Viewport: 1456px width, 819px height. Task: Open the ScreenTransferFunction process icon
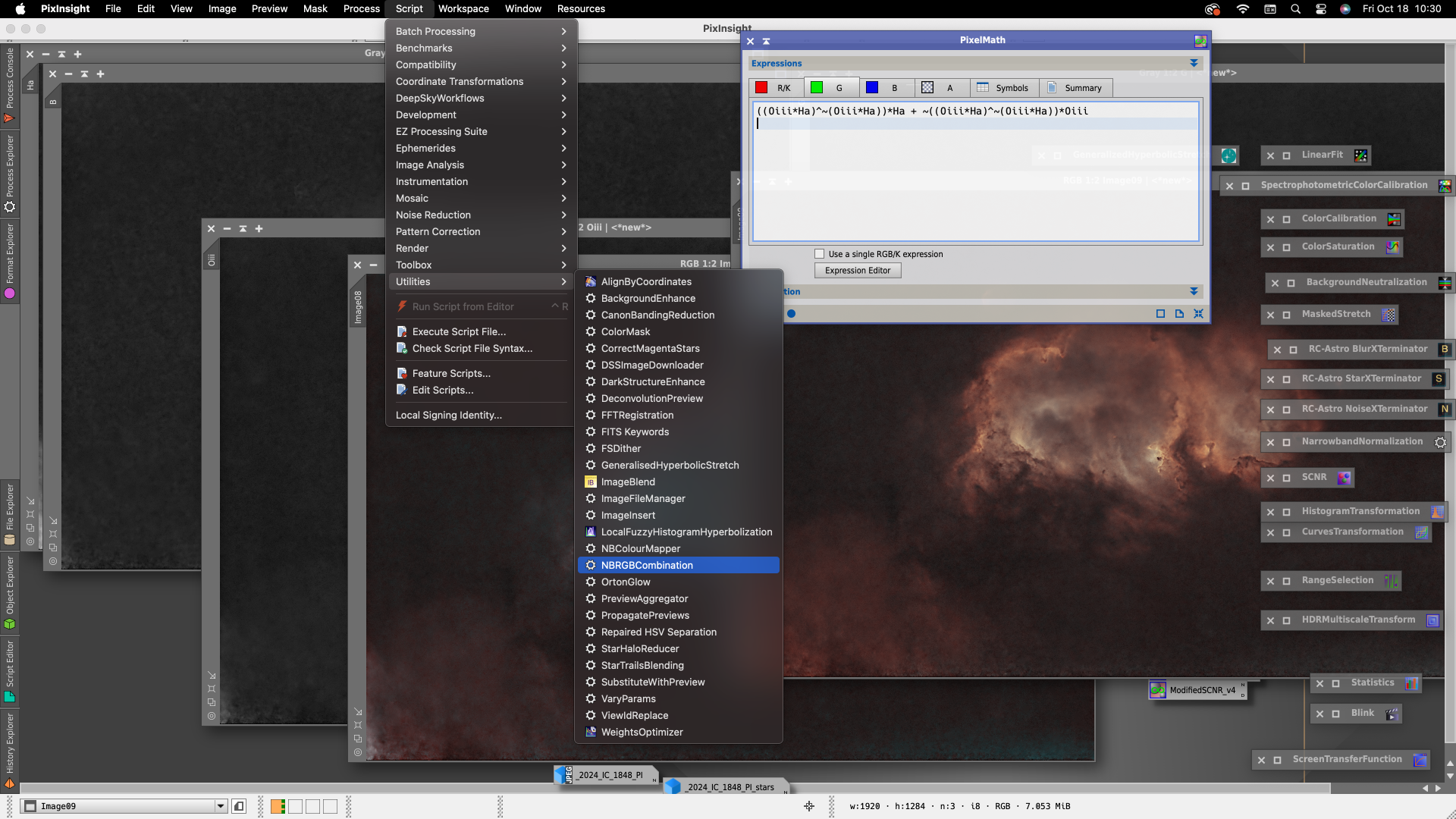(x=1420, y=760)
